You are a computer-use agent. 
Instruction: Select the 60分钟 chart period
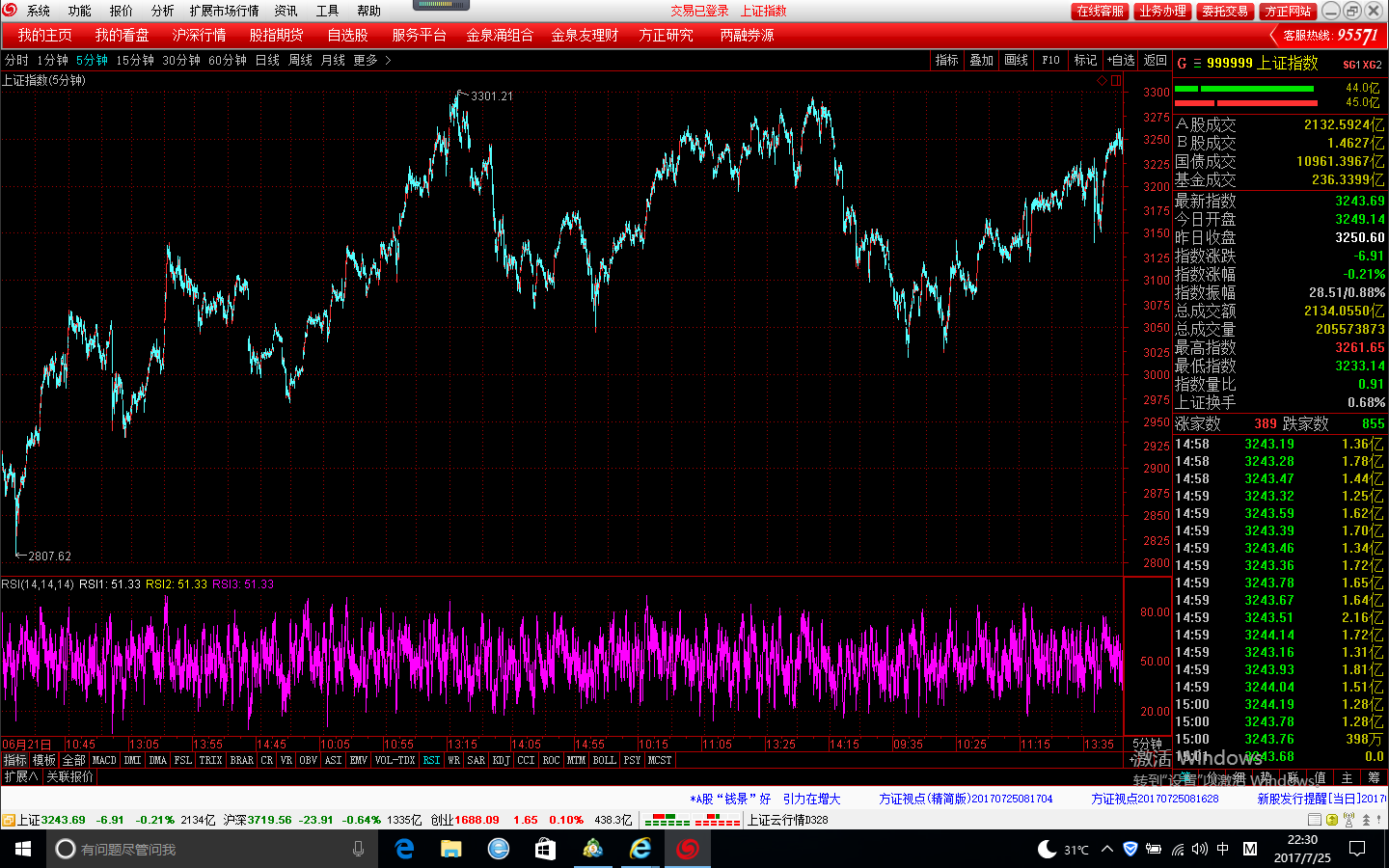(x=228, y=60)
